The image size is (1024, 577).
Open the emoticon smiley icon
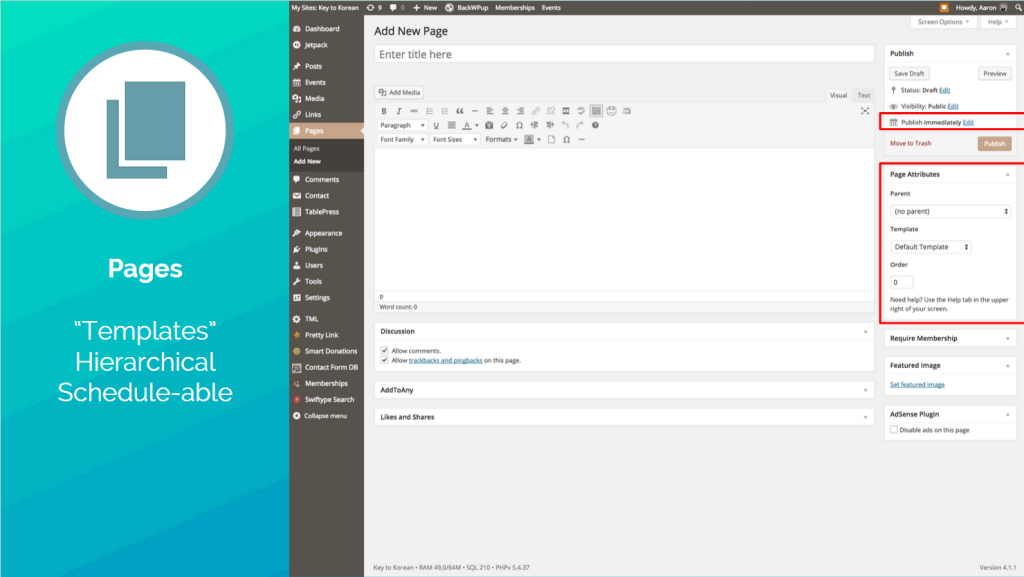[611, 111]
